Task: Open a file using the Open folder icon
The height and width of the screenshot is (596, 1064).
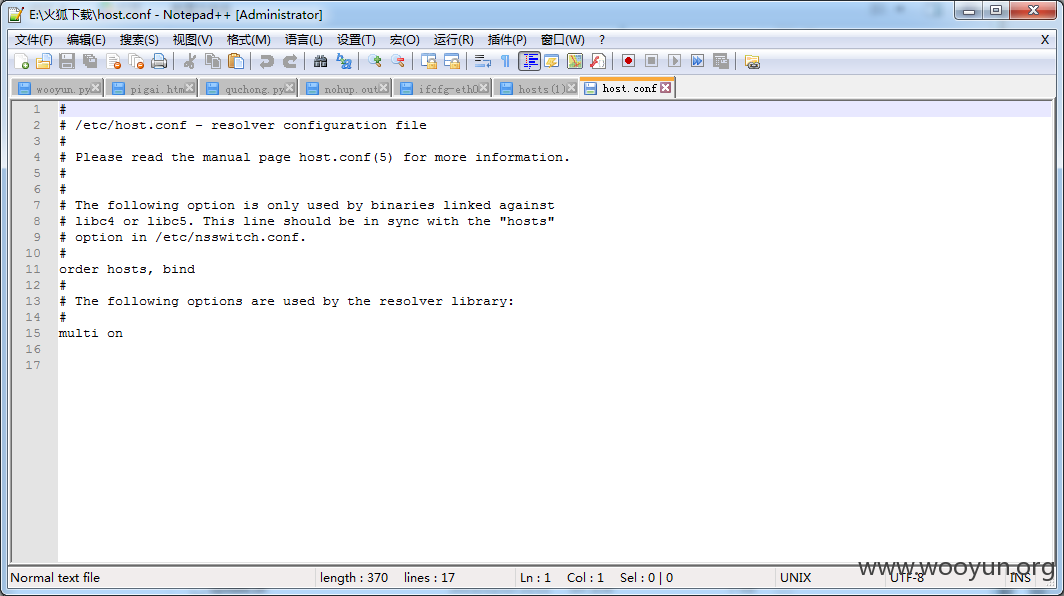Action: (44, 62)
